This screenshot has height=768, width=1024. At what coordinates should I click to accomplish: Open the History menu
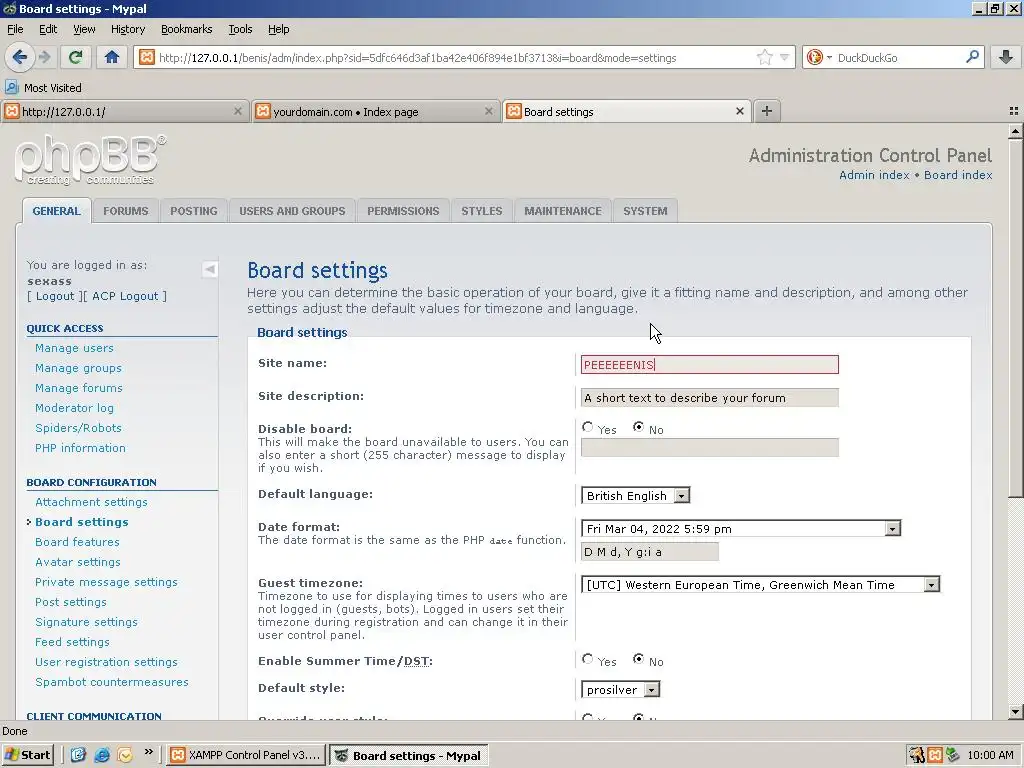coord(128,29)
